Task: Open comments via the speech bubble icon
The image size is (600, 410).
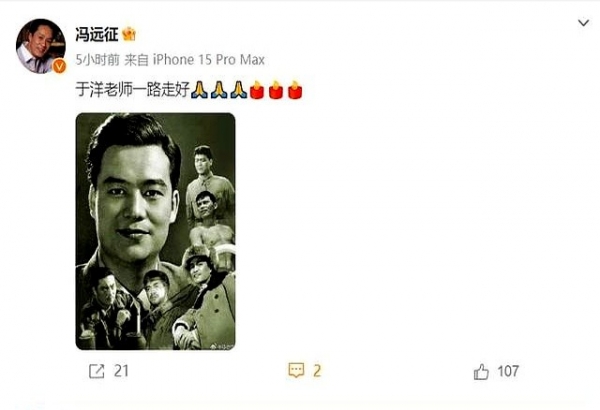Action: [296, 371]
